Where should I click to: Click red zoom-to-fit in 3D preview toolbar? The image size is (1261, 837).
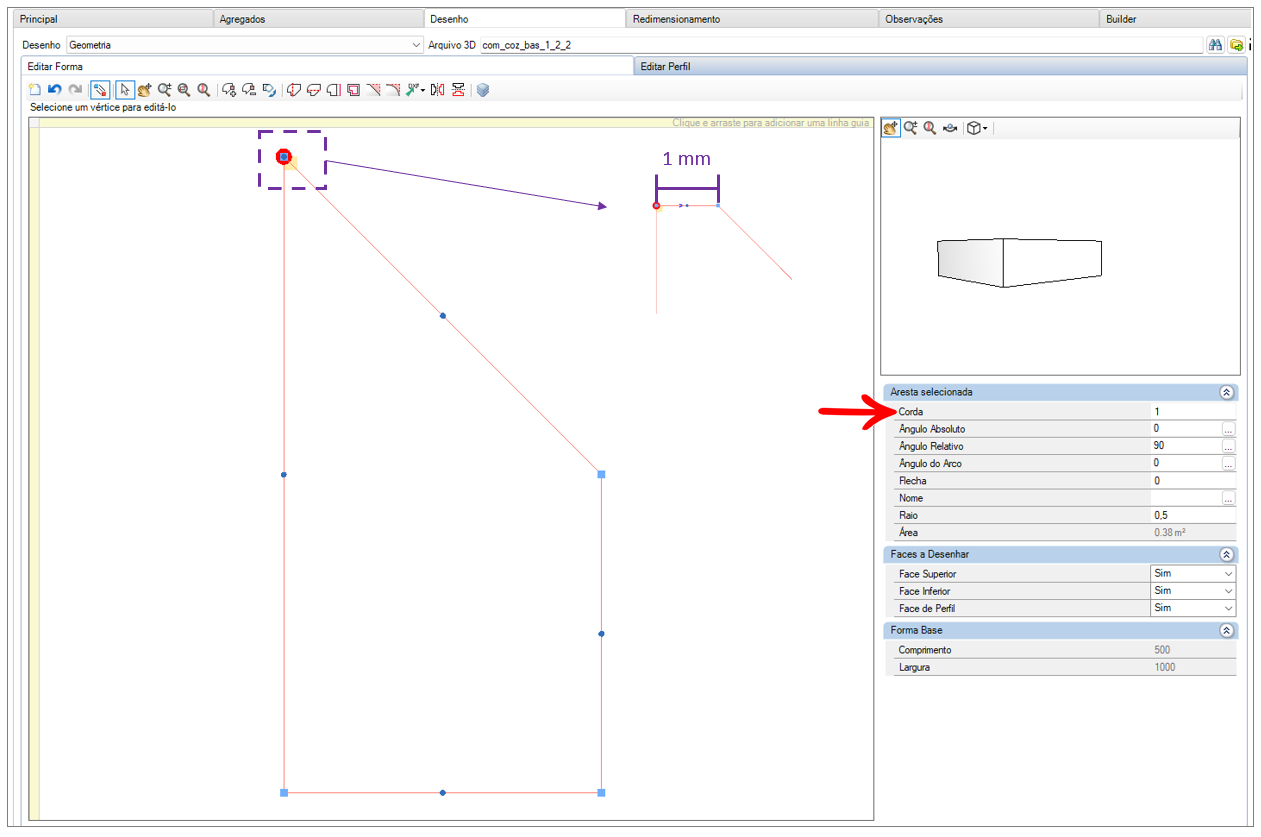930,128
